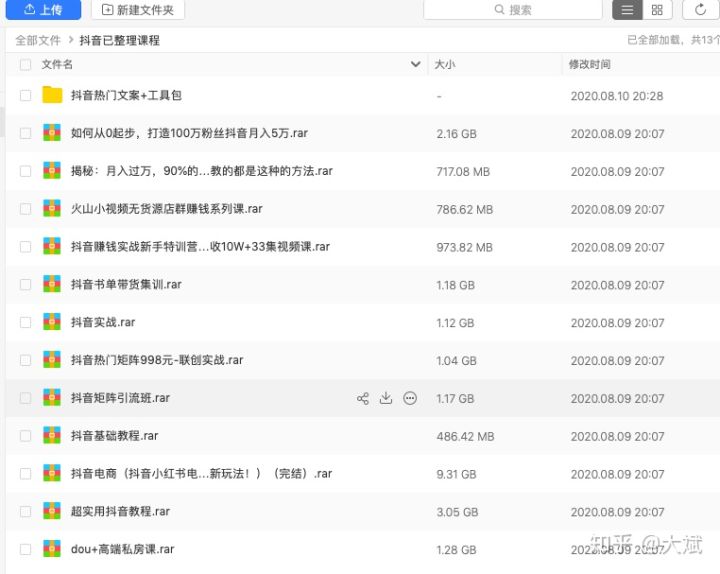720x574 pixels.
Task: Open 抖音电商（抖音小红书电…新玩法！）（完结）.rar
Action: [201, 474]
